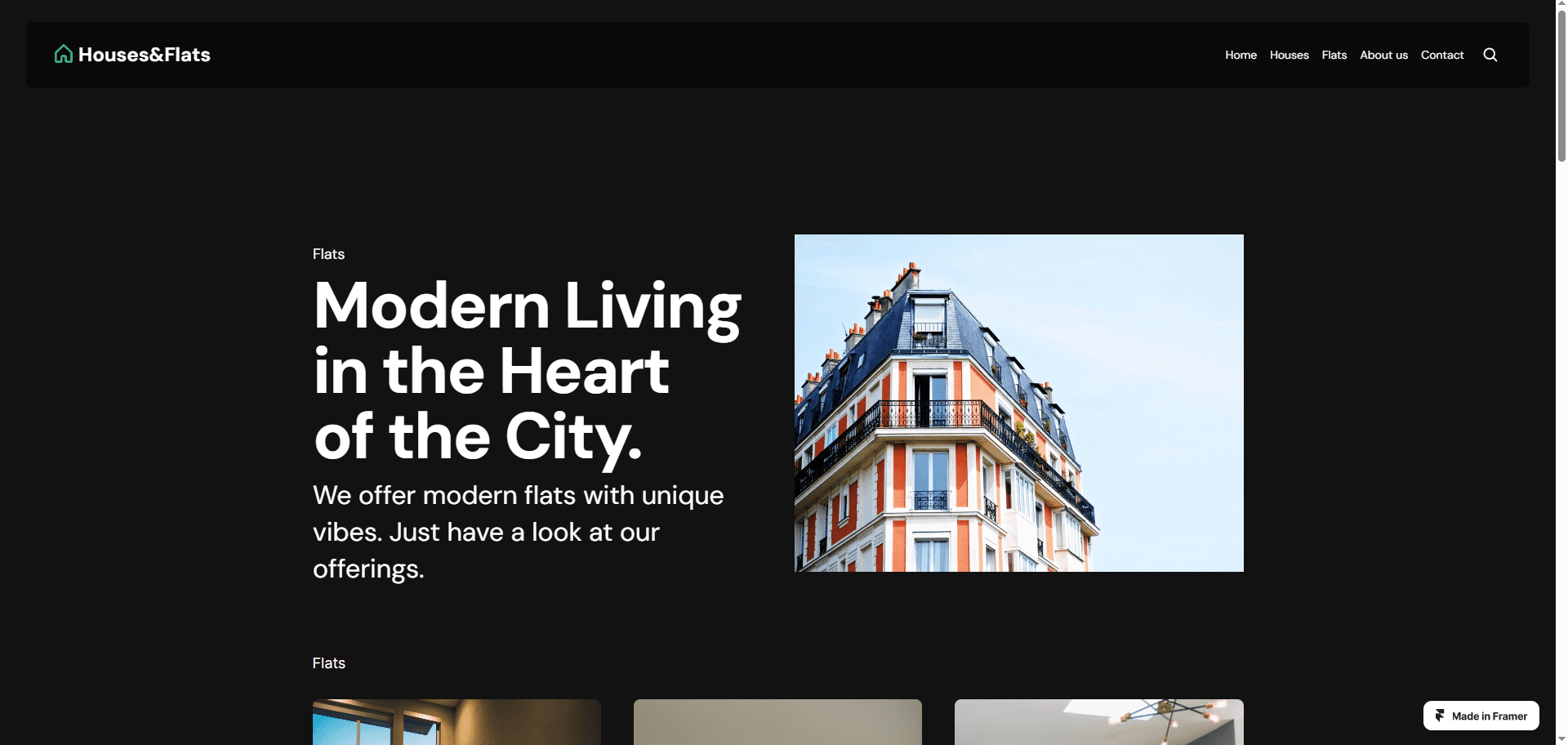Click the small Flats label above headline
This screenshot has height=745, width=1568.
pyautogui.click(x=328, y=254)
